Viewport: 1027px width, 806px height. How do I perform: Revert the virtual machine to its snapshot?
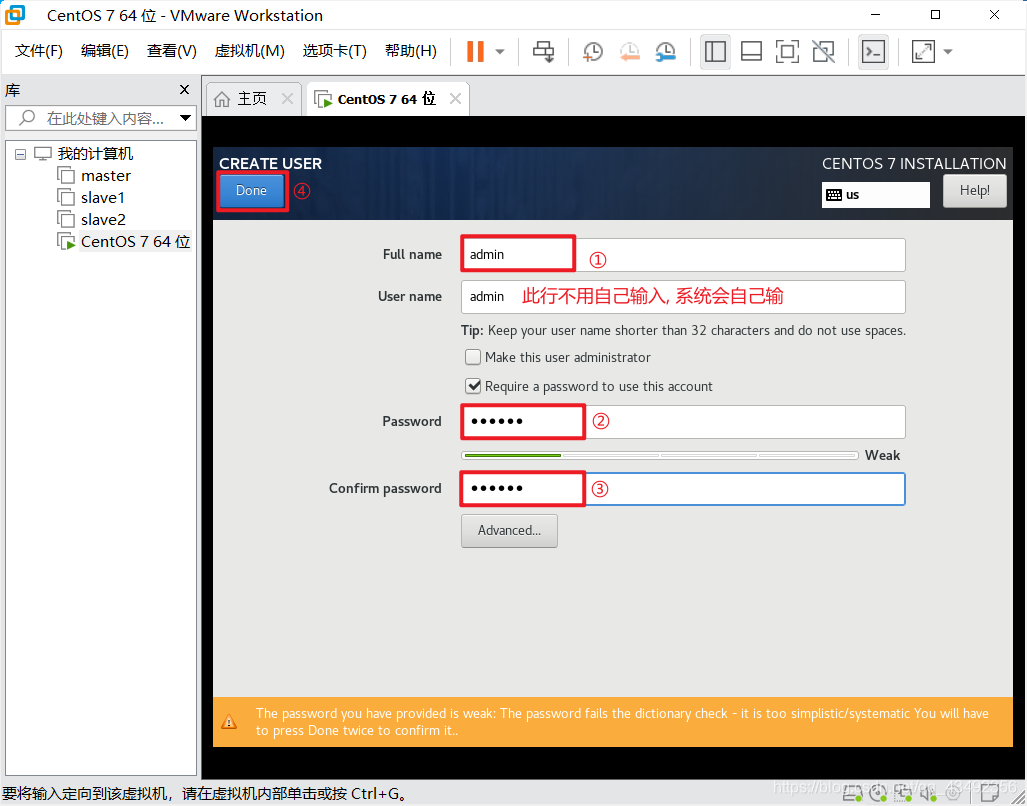pyautogui.click(x=629, y=51)
